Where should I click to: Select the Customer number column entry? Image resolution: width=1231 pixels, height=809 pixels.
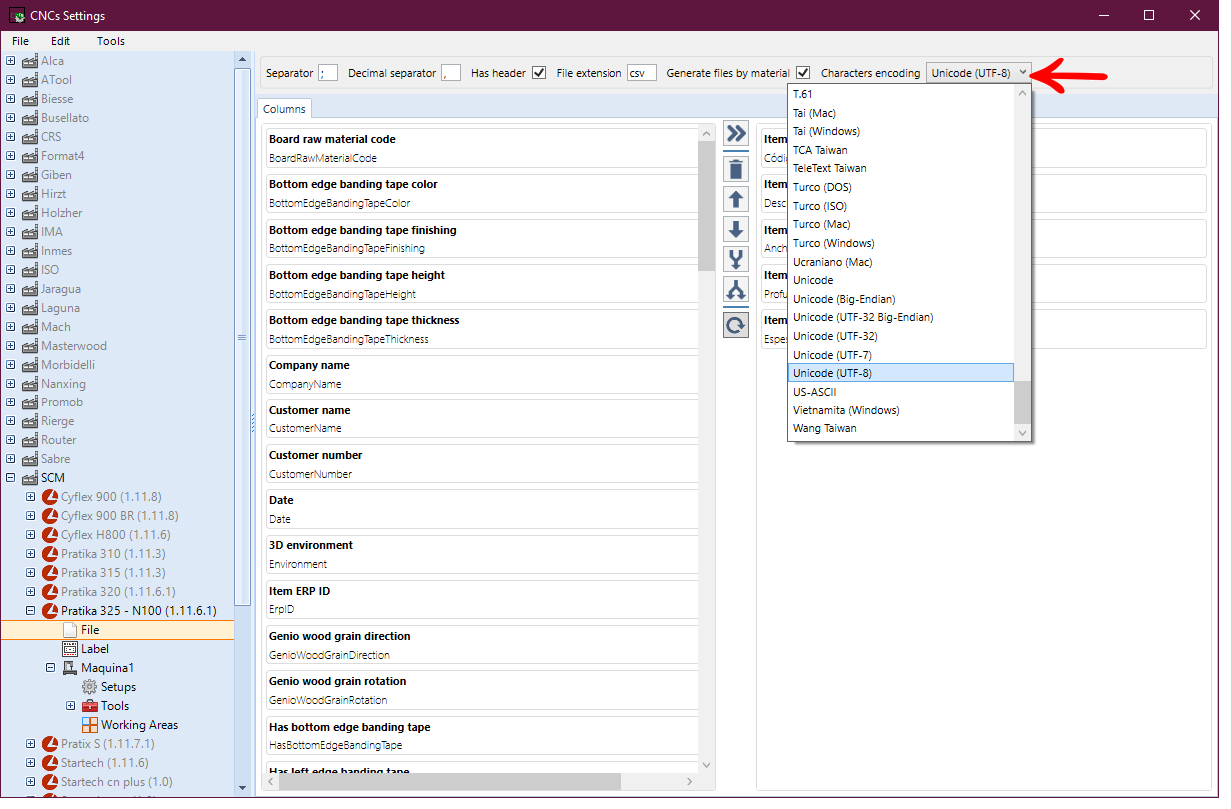click(480, 465)
